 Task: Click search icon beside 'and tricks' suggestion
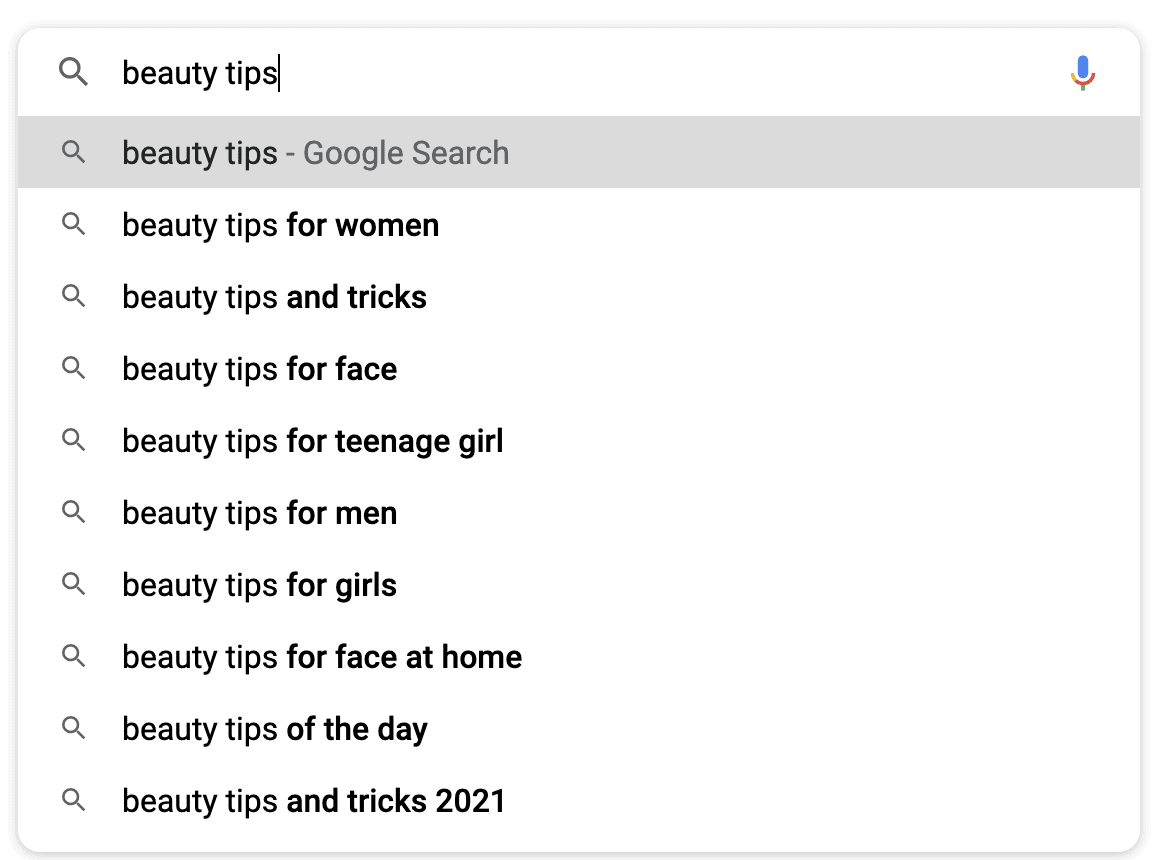[x=73, y=297]
